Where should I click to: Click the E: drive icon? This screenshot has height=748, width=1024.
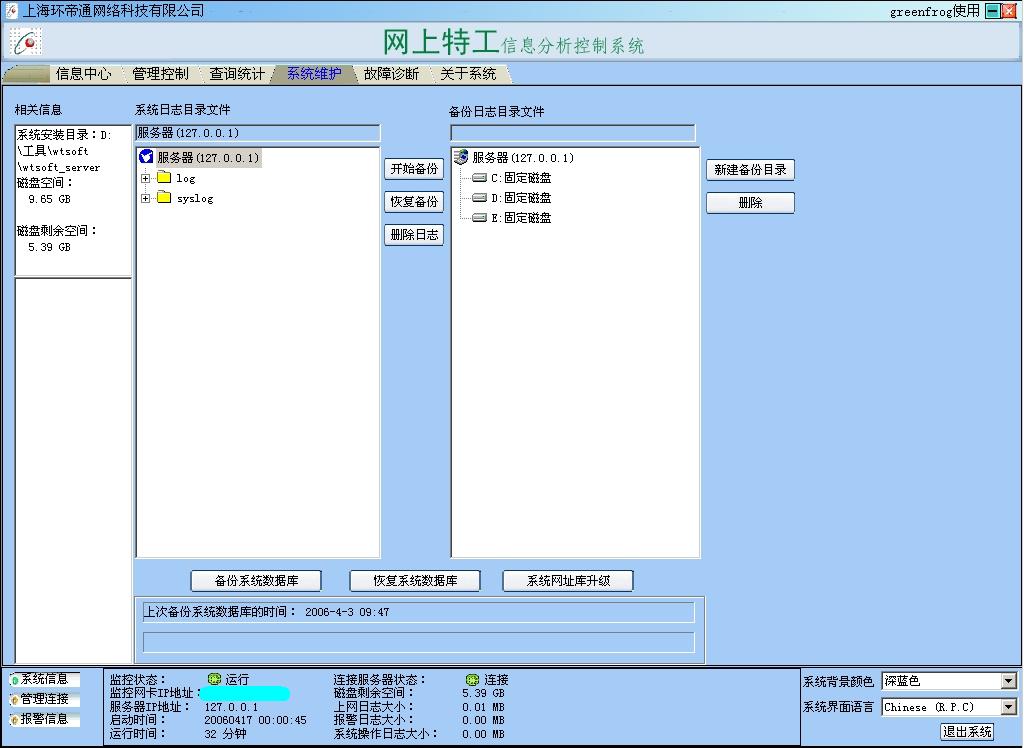click(479, 218)
